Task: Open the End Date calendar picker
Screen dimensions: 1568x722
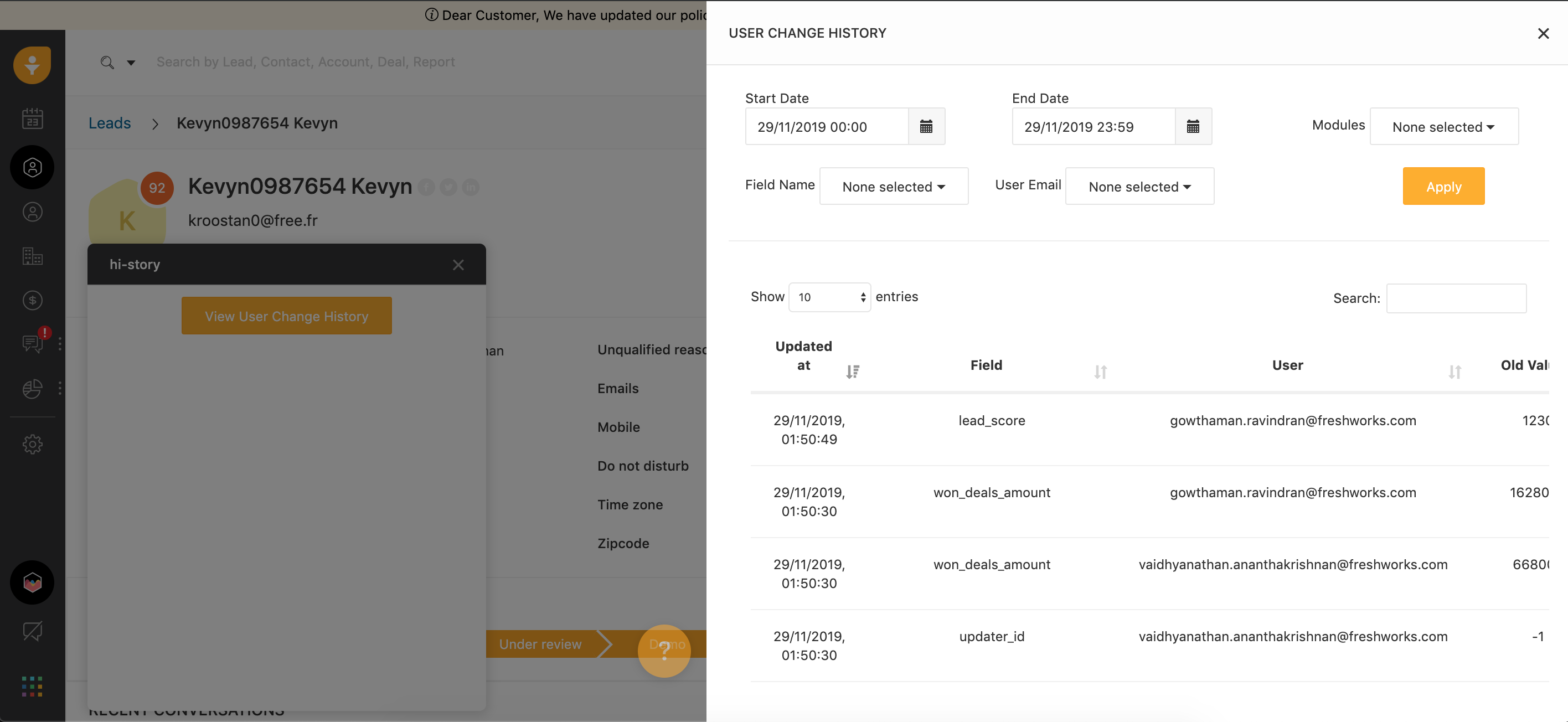Action: pyautogui.click(x=1193, y=127)
